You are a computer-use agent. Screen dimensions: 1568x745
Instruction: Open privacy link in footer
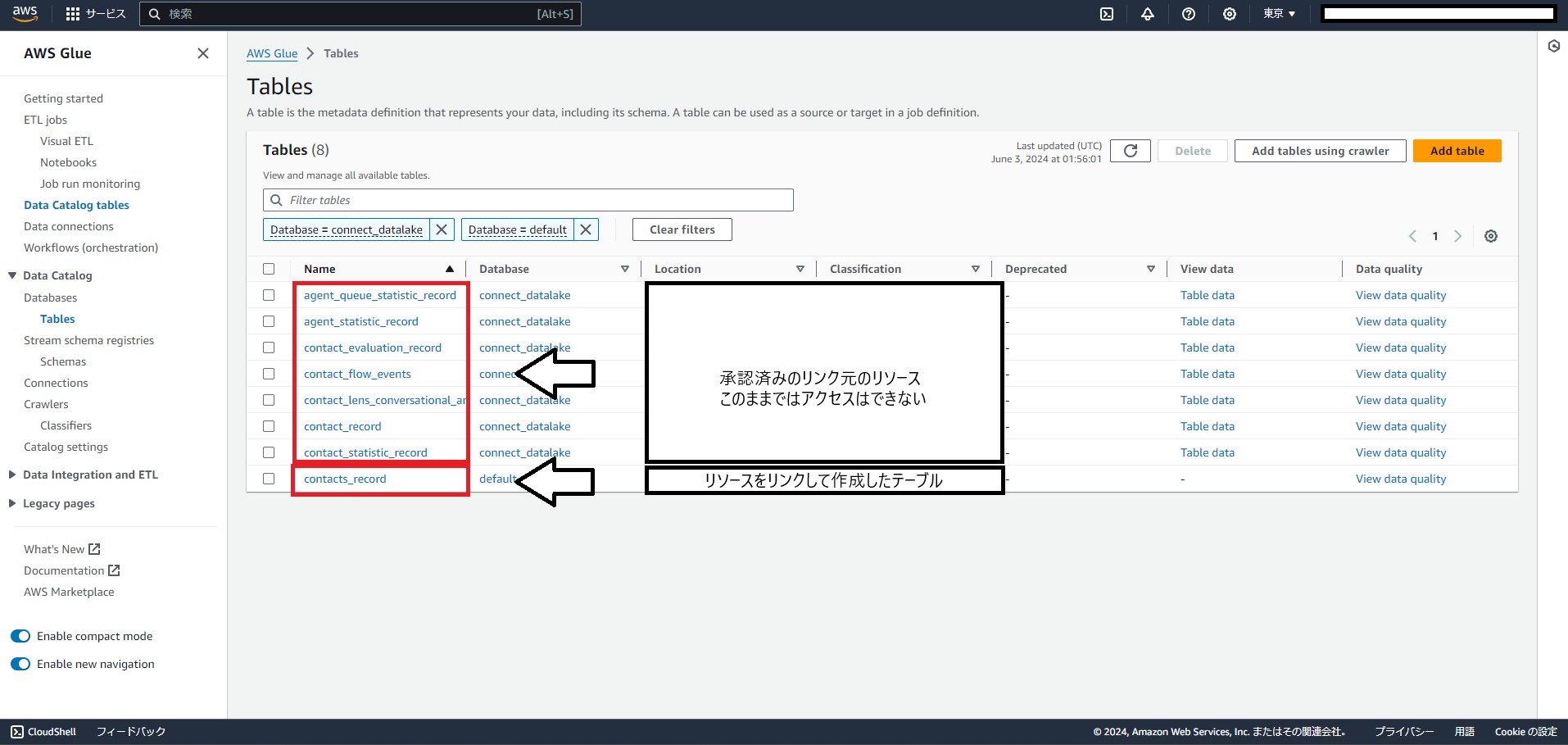click(x=1404, y=732)
